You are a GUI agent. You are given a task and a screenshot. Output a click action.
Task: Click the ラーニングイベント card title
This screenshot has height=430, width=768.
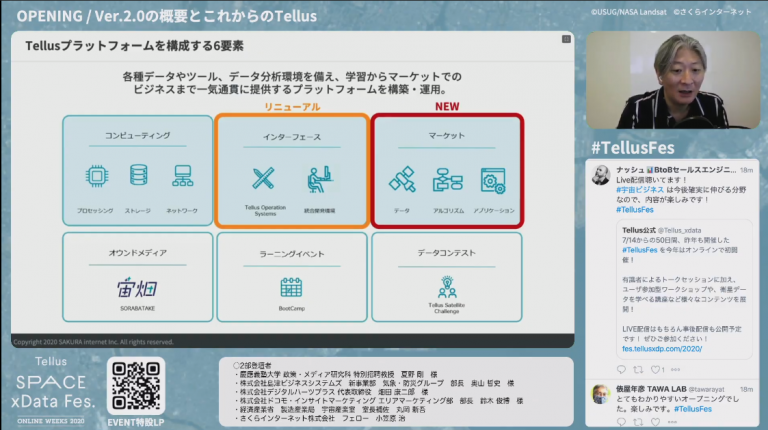(292, 254)
